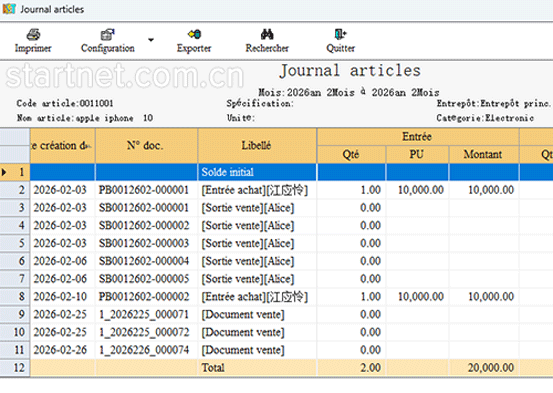Click PU 10,000.00 in row 8
553x393 pixels.
[417, 297]
